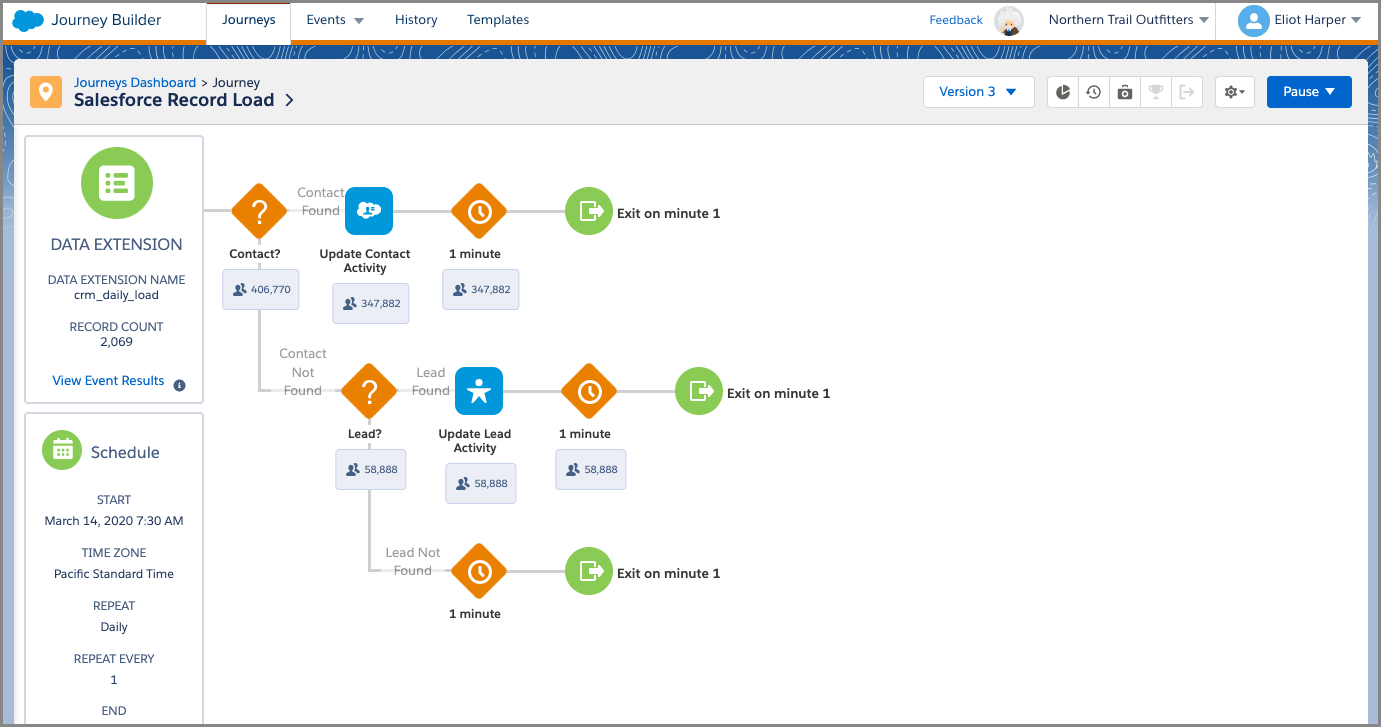Image resolution: width=1381 pixels, height=727 pixels.
Task: Click the Einstein avatar icon
Action: [x=1010, y=20]
